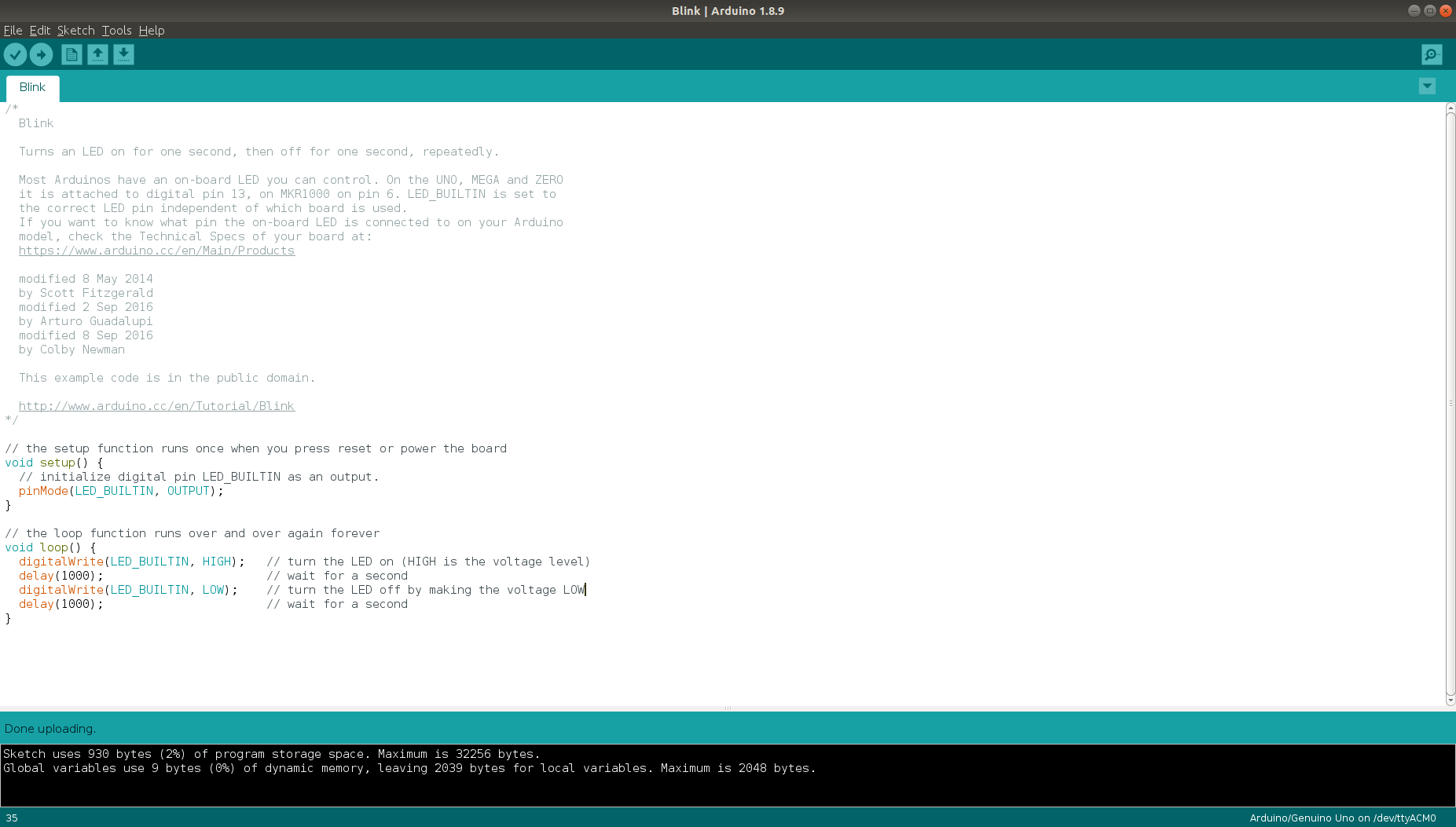Click the console and editor divider handle

tap(728, 708)
